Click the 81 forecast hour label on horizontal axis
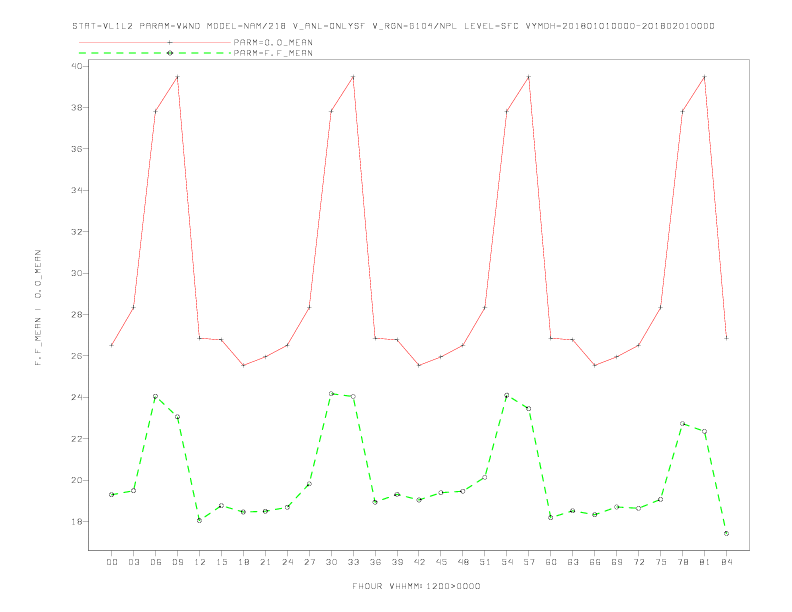792x612 pixels. [x=705, y=562]
